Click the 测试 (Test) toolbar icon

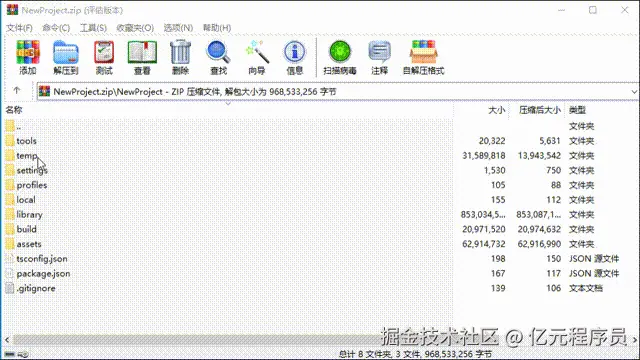pos(104,52)
